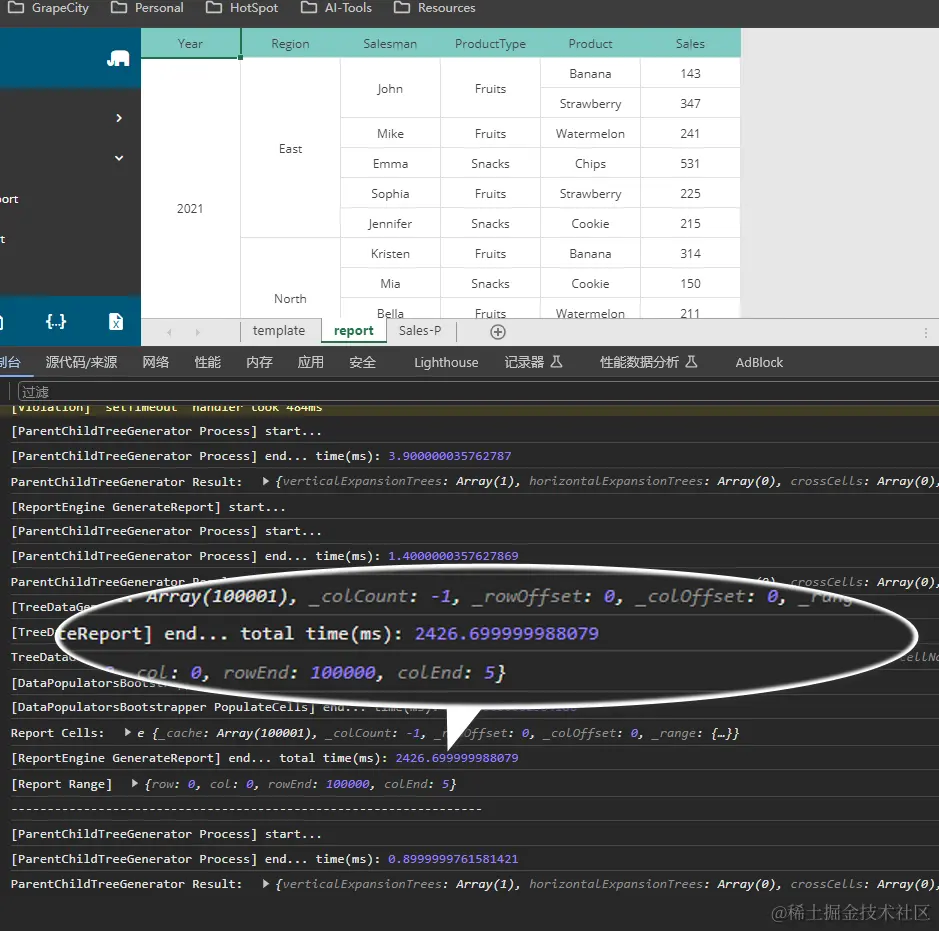Open the Resources bookmarks folder

(435, 8)
